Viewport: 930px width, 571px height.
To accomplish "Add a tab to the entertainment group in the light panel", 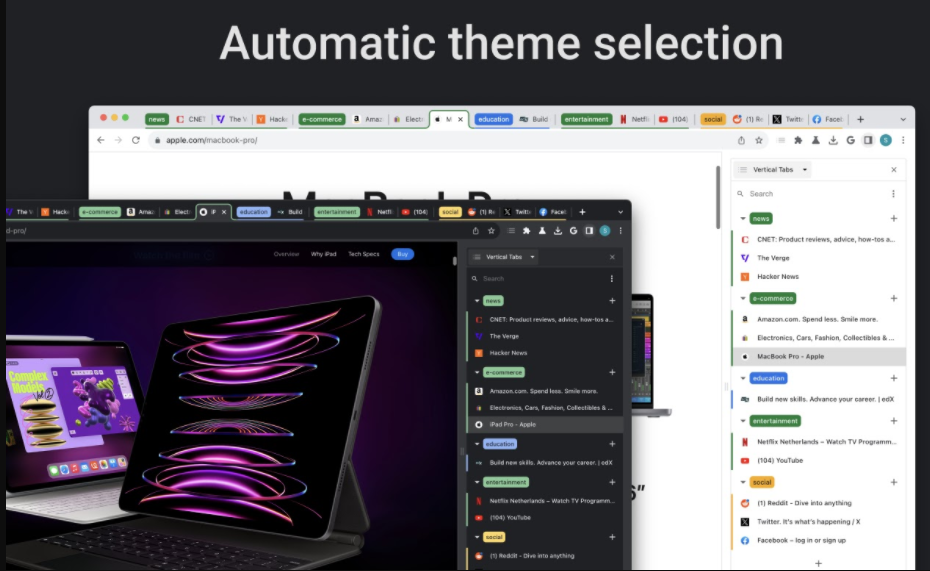I will pos(894,421).
